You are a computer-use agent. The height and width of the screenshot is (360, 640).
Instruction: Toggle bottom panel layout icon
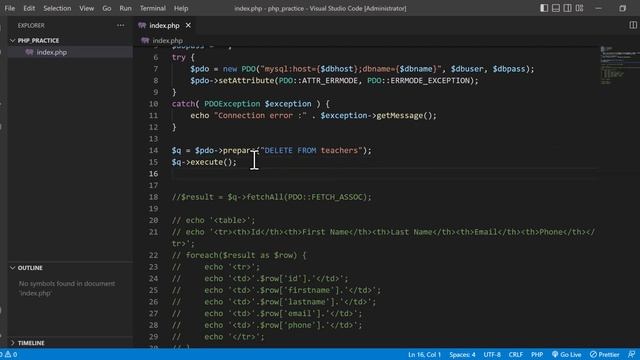click(x=556, y=8)
